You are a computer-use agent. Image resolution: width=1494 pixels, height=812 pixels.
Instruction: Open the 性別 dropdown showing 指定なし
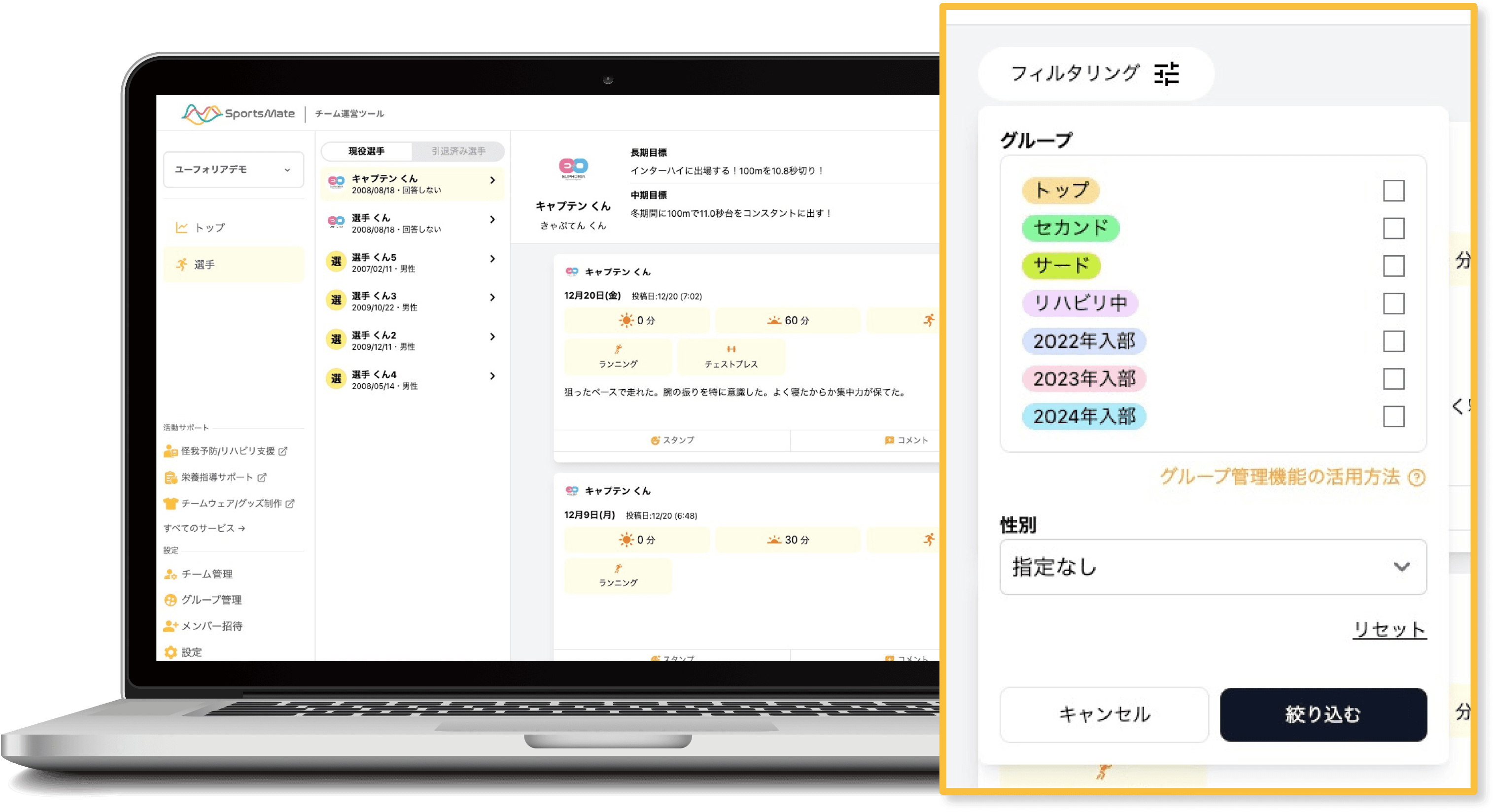(1213, 567)
